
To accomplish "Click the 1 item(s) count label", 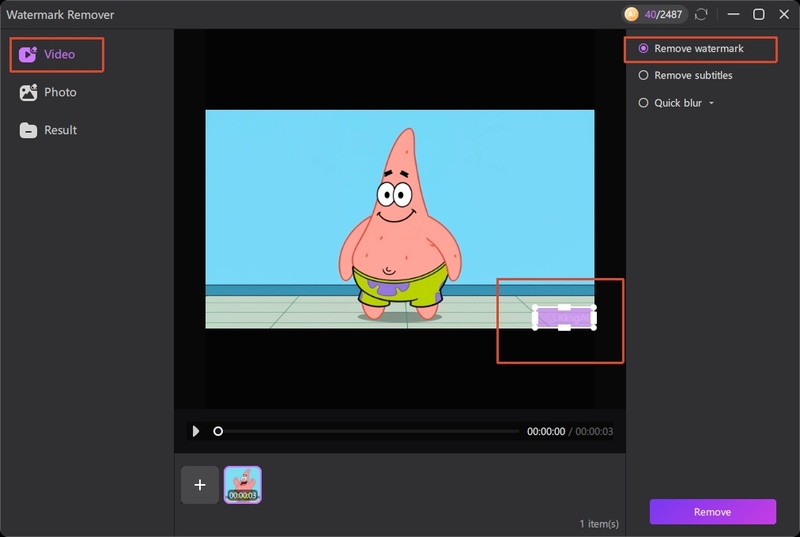I will (598, 524).
